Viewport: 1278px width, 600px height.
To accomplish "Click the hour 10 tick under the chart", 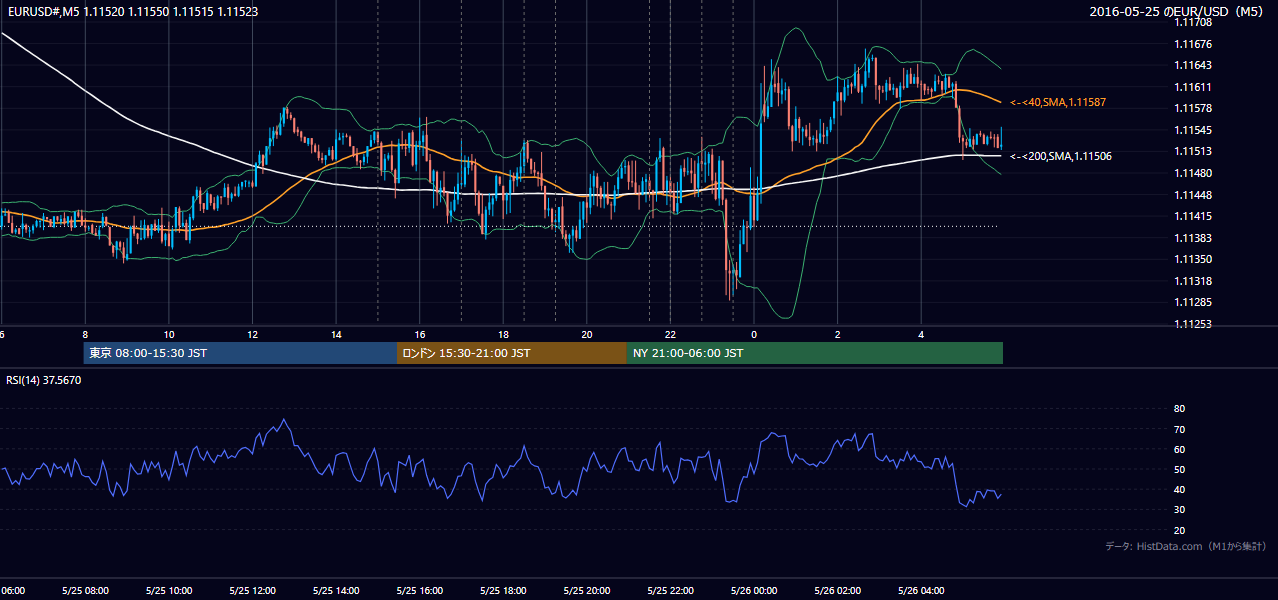I will click(169, 335).
